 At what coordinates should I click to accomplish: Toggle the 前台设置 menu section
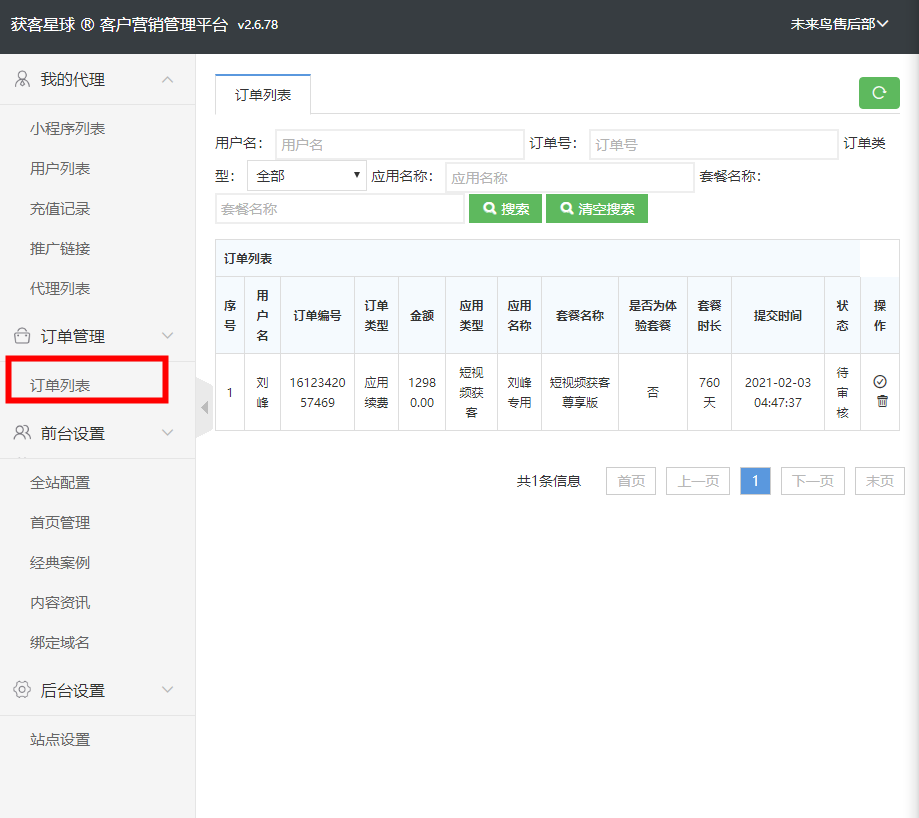pos(167,433)
